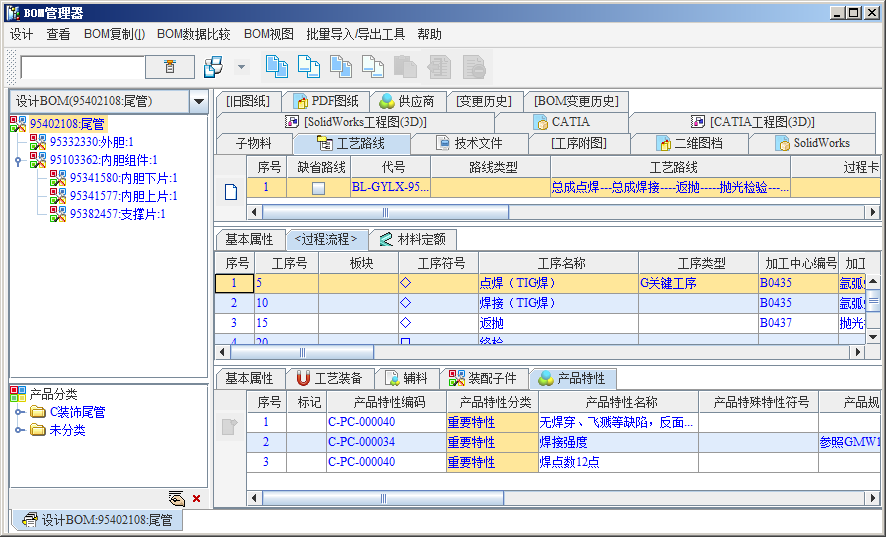886x537 pixels.
Task: Click the edit icon left of 产品特性 table
Action: tap(230, 427)
